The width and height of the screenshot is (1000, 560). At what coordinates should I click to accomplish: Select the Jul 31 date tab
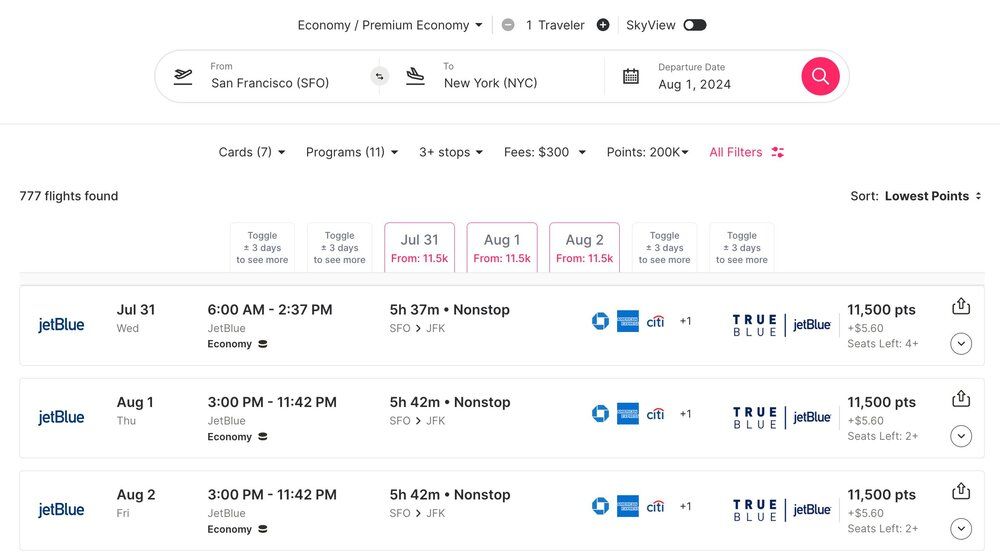pos(419,248)
